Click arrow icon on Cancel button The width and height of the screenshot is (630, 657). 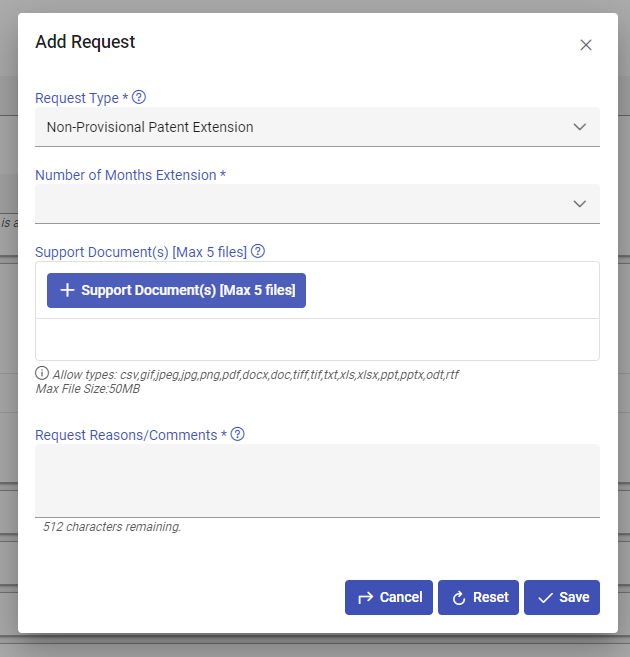[366, 597]
